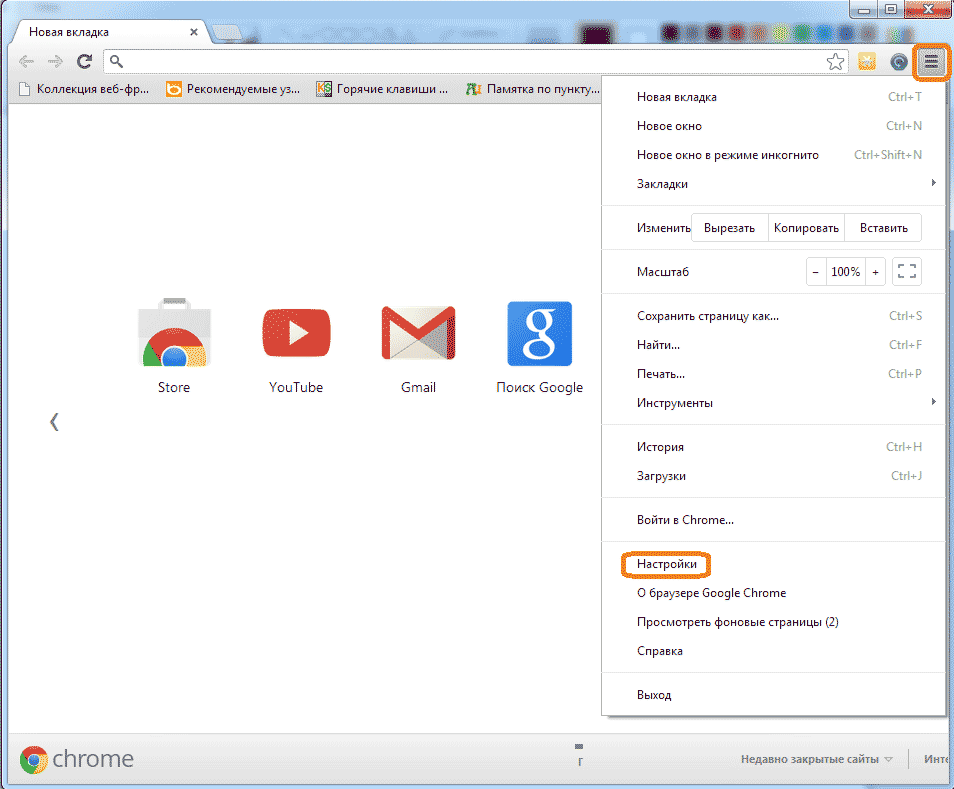Launch the Gmail app icon

418,334
